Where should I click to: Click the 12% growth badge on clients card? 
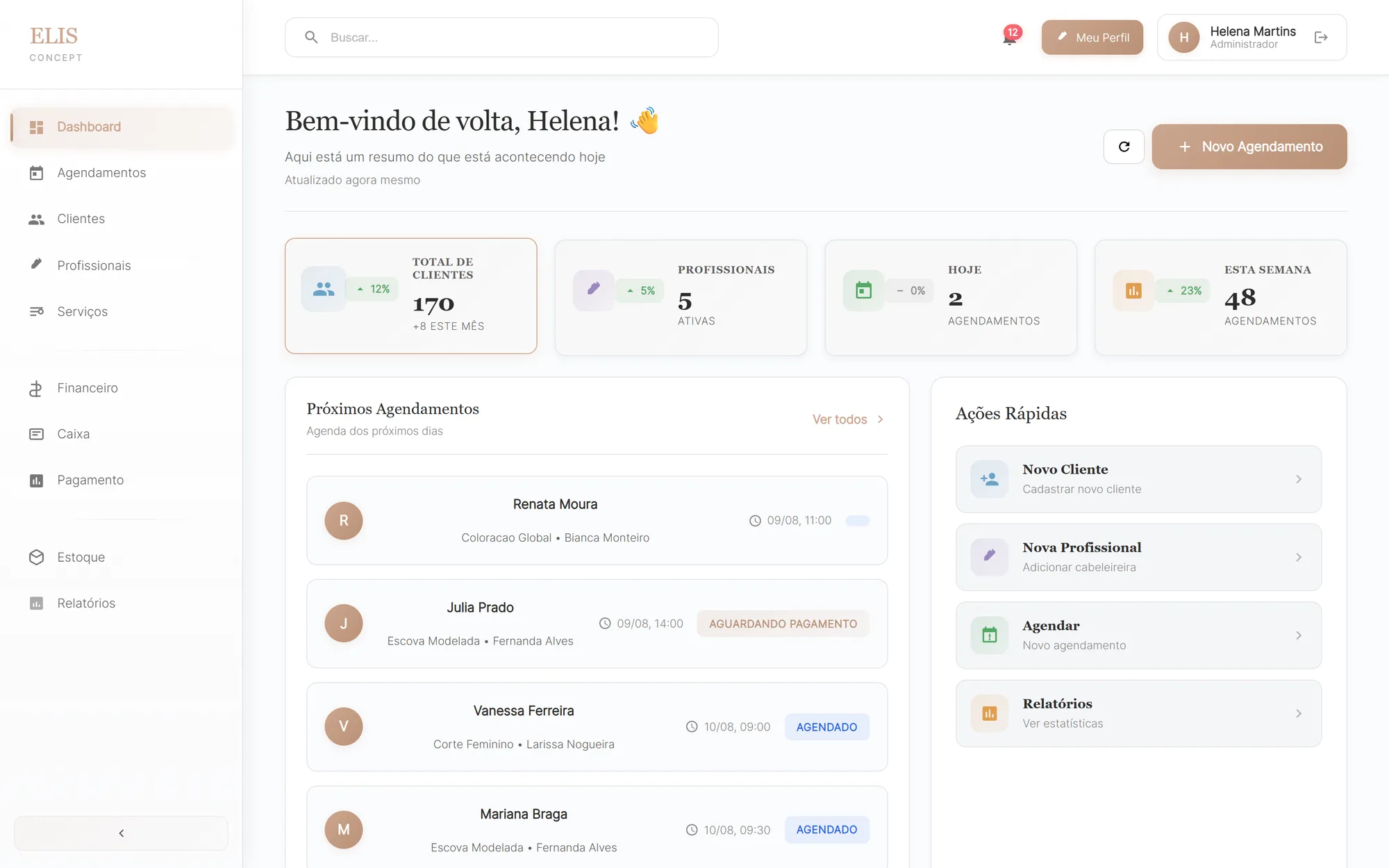pyautogui.click(x=373, y=289)
